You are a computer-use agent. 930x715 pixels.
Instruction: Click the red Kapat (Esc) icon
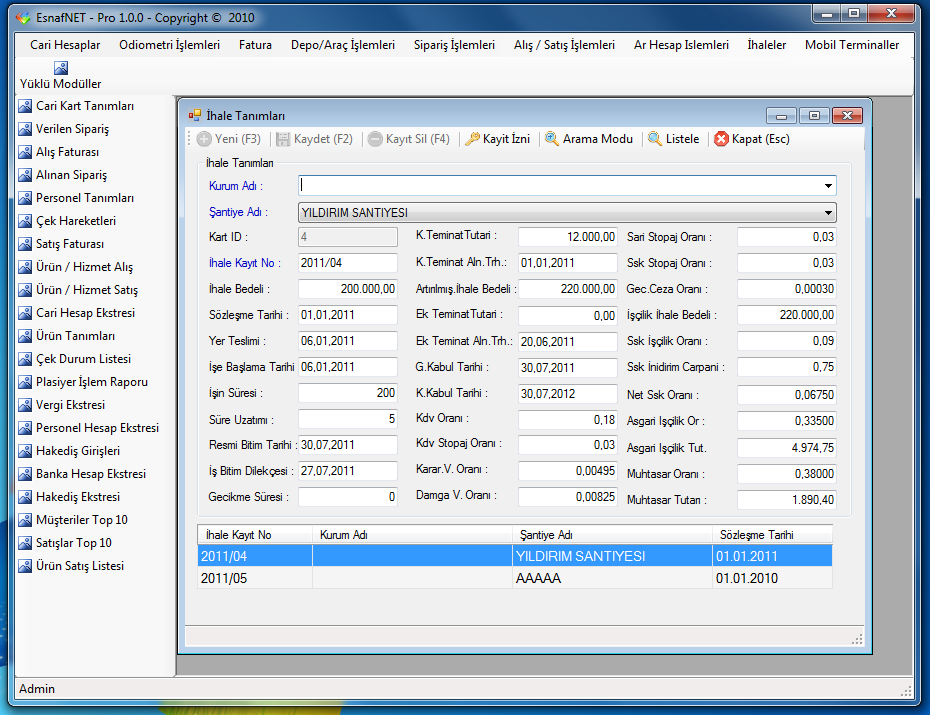click(721, 139)
